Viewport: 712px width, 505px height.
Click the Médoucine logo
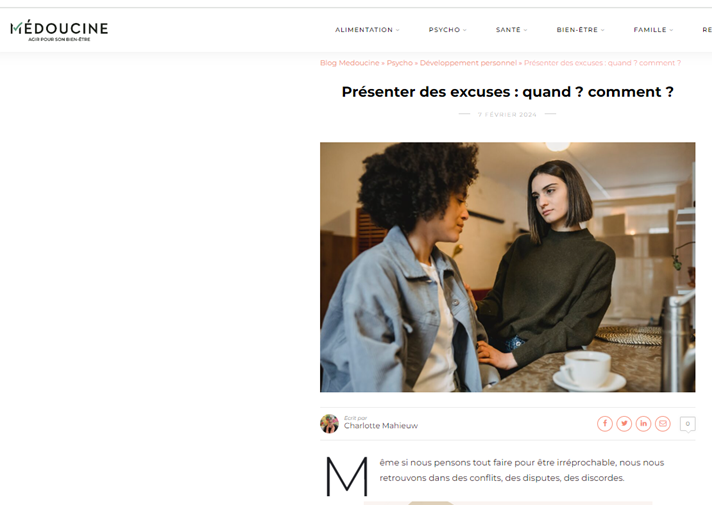(59, 30)
